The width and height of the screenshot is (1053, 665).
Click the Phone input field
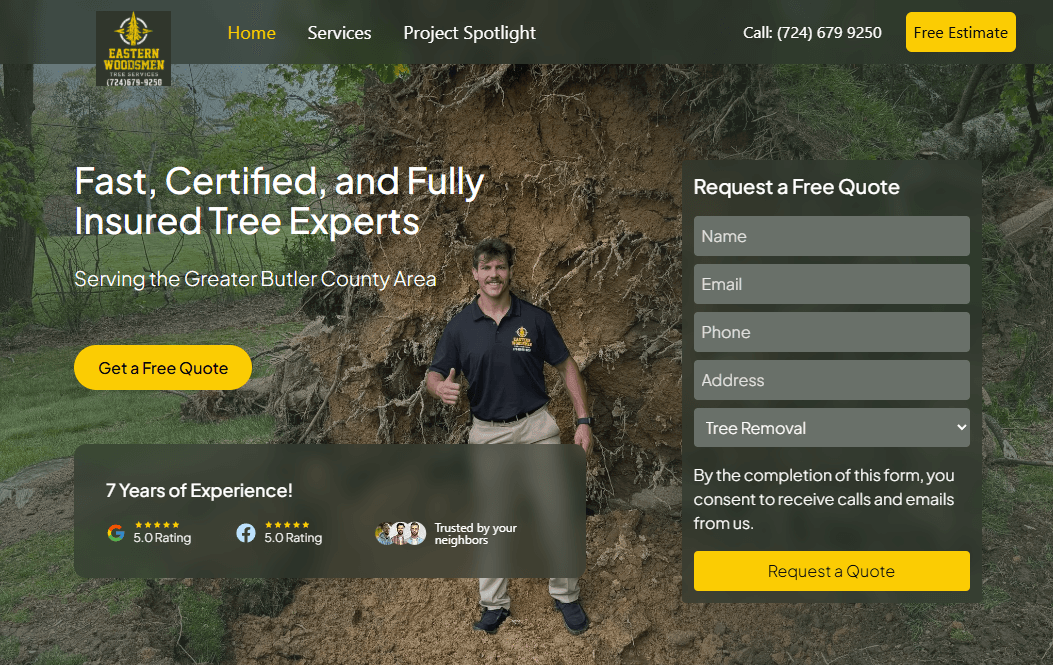(x=831, y=332)
